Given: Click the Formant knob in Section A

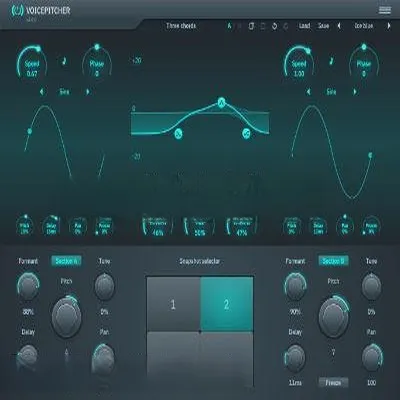Looking at the screenshot, I should tap(28, 286).
